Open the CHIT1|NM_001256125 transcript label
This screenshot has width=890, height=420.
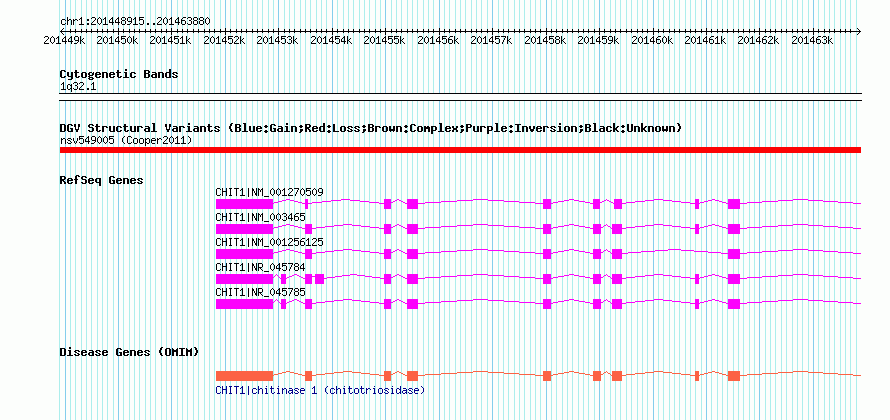click(270, 242)
